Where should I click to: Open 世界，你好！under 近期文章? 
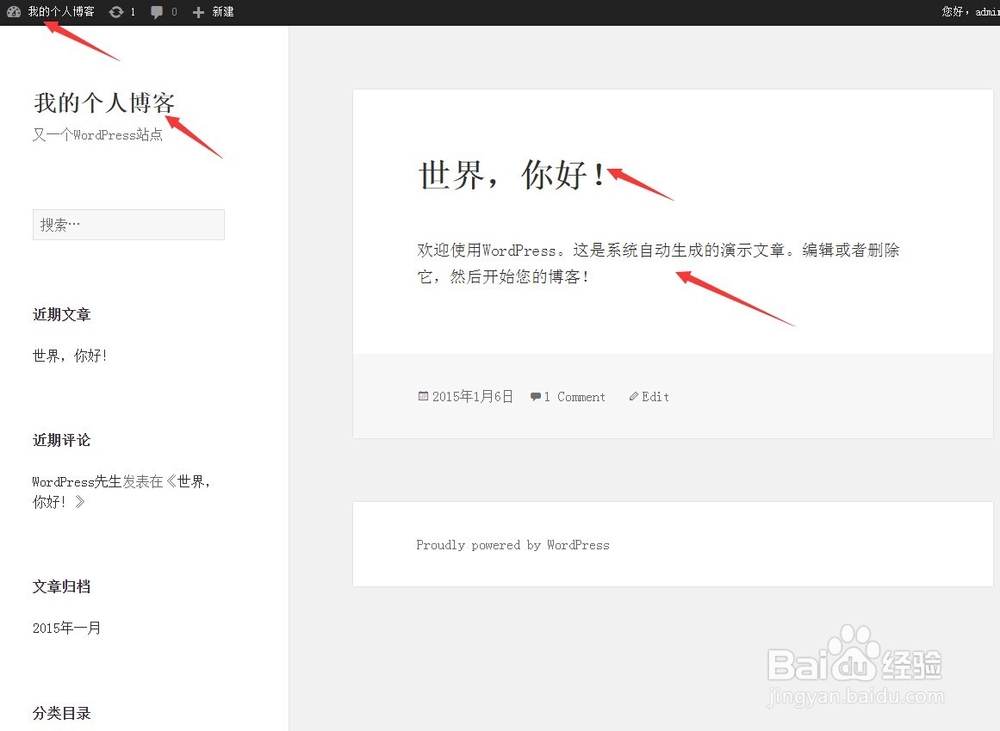click(x=68, y=354)
